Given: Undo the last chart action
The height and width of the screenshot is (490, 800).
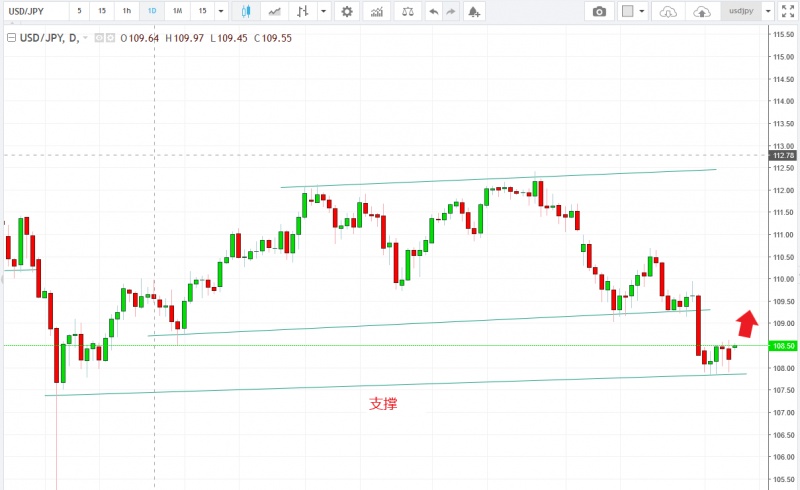Looking at the screenshot, I should point(433,11).
